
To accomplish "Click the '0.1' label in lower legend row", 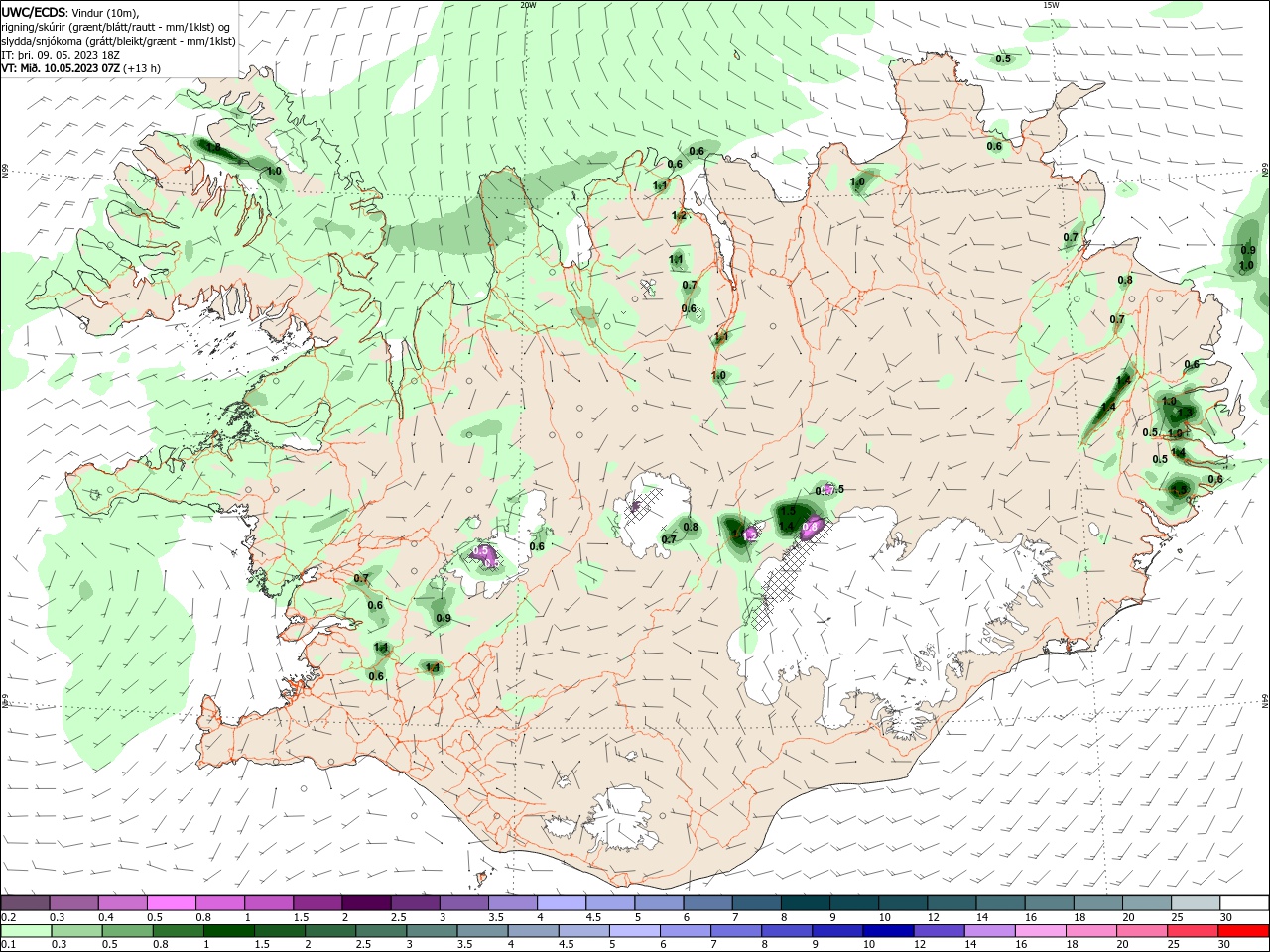I will point(8,945).
